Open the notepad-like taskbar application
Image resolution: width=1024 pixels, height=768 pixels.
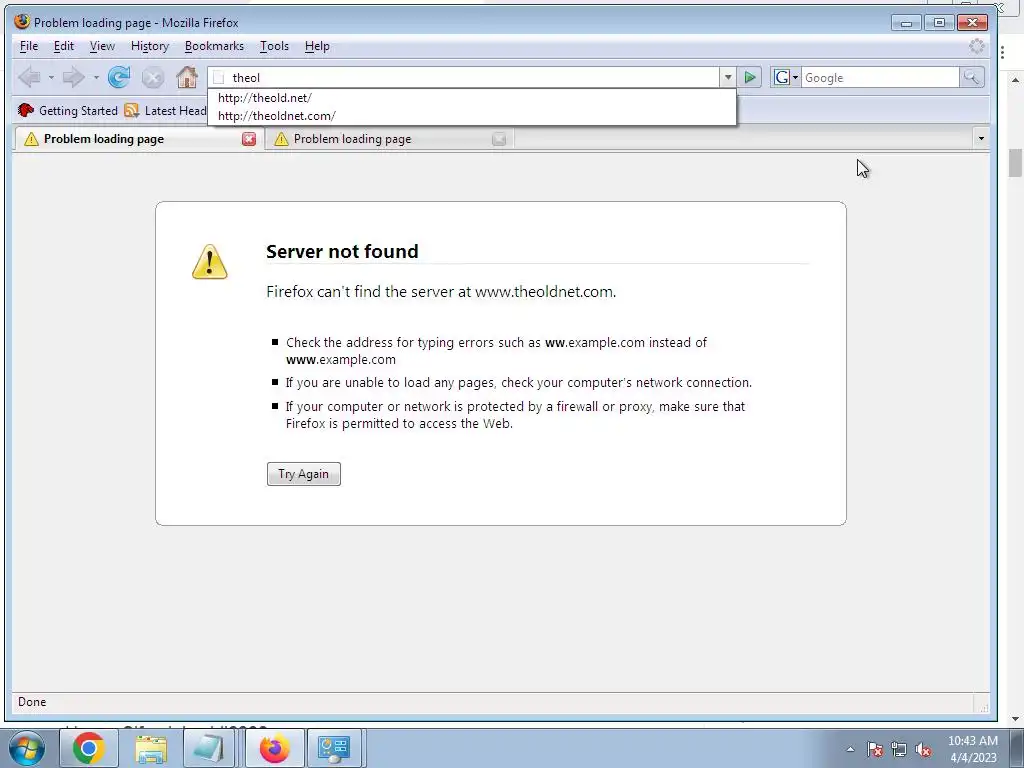[x=209, y=748]
